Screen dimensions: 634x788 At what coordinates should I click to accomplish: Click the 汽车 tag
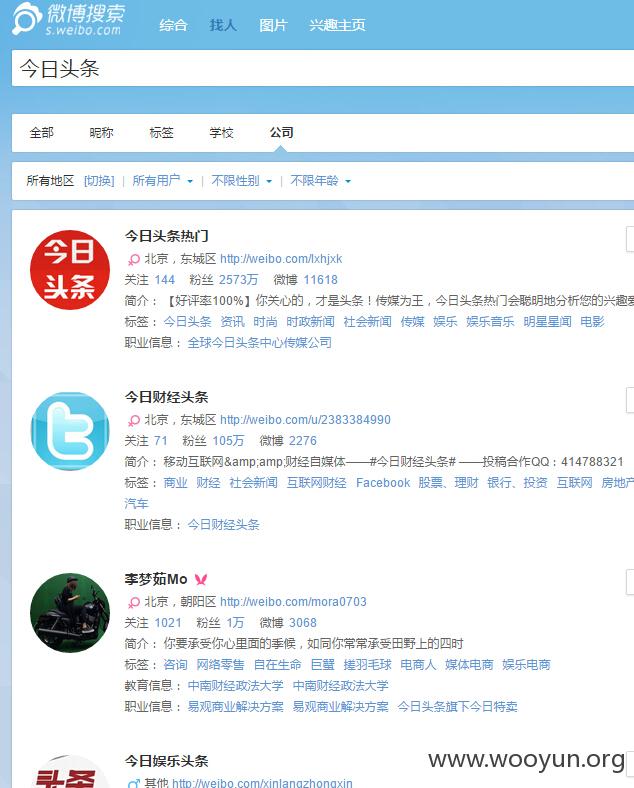pos(137,504)
